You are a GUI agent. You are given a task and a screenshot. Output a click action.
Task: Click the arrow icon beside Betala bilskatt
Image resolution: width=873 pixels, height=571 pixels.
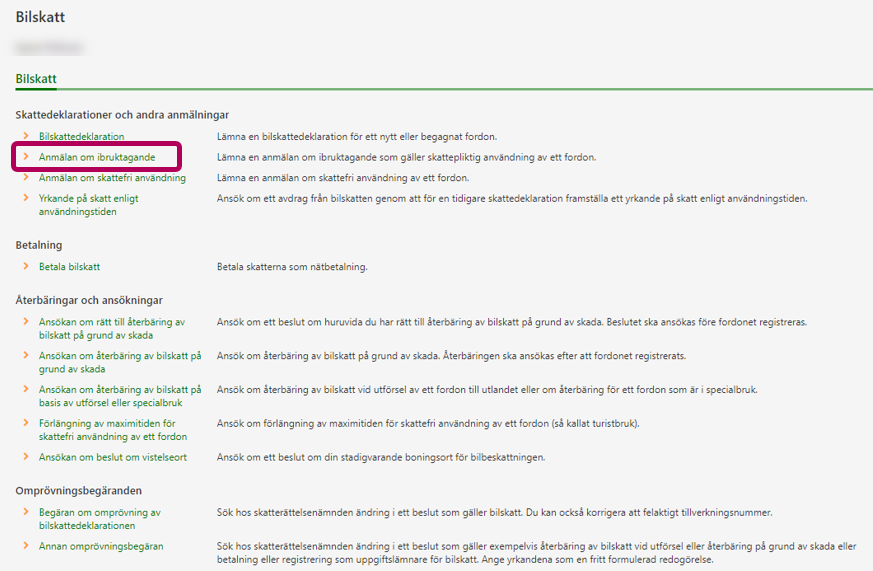(26, 267)
